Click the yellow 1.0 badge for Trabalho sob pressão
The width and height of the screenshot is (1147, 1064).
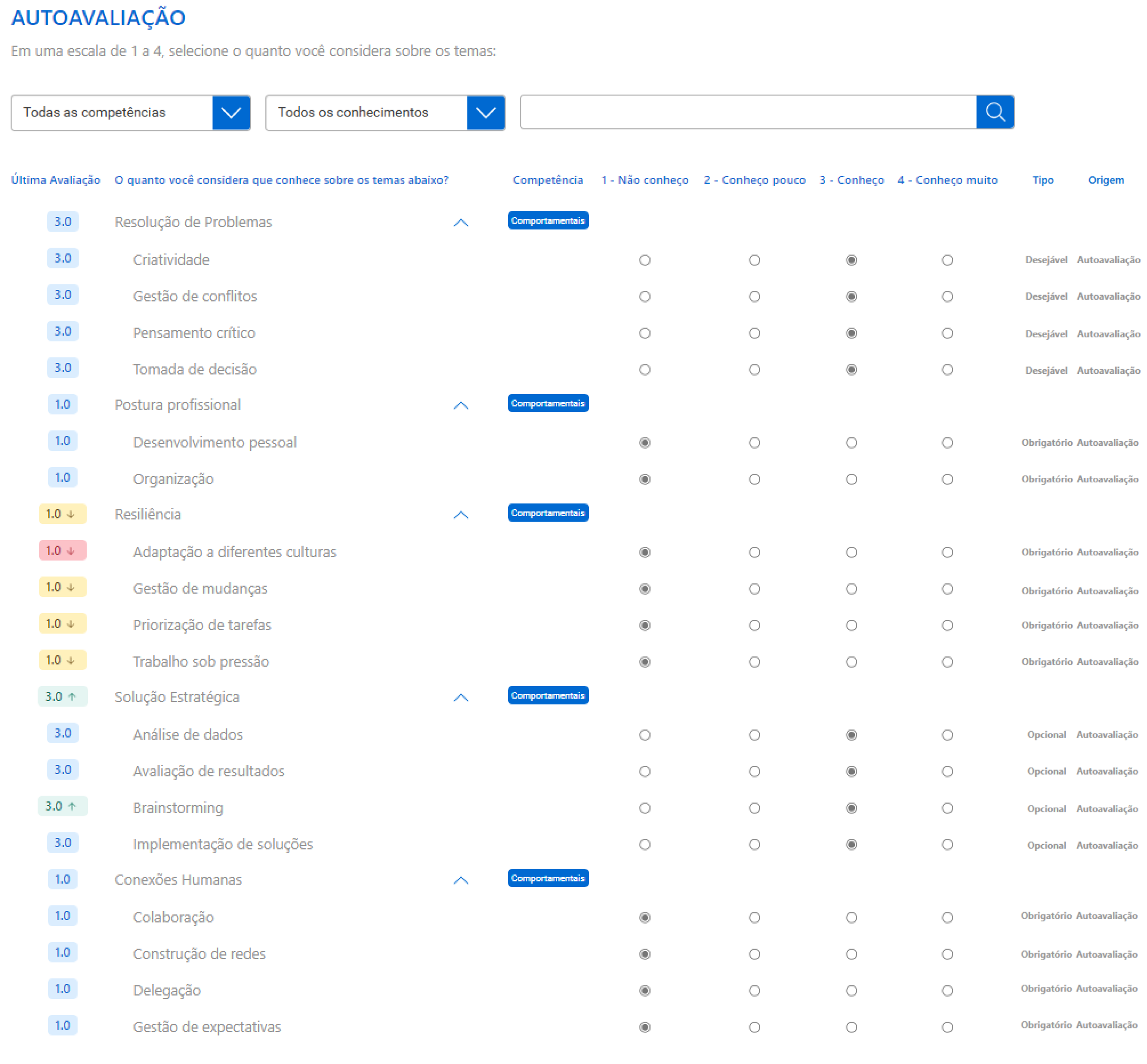62,660
